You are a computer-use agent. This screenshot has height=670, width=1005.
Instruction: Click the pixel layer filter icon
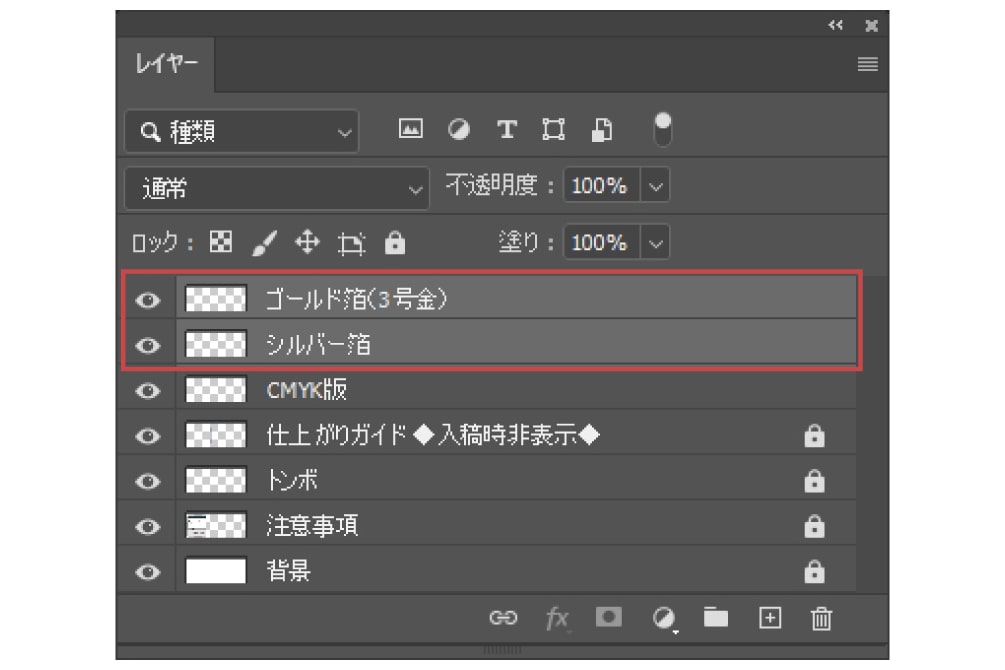click(x=410, y=130)
